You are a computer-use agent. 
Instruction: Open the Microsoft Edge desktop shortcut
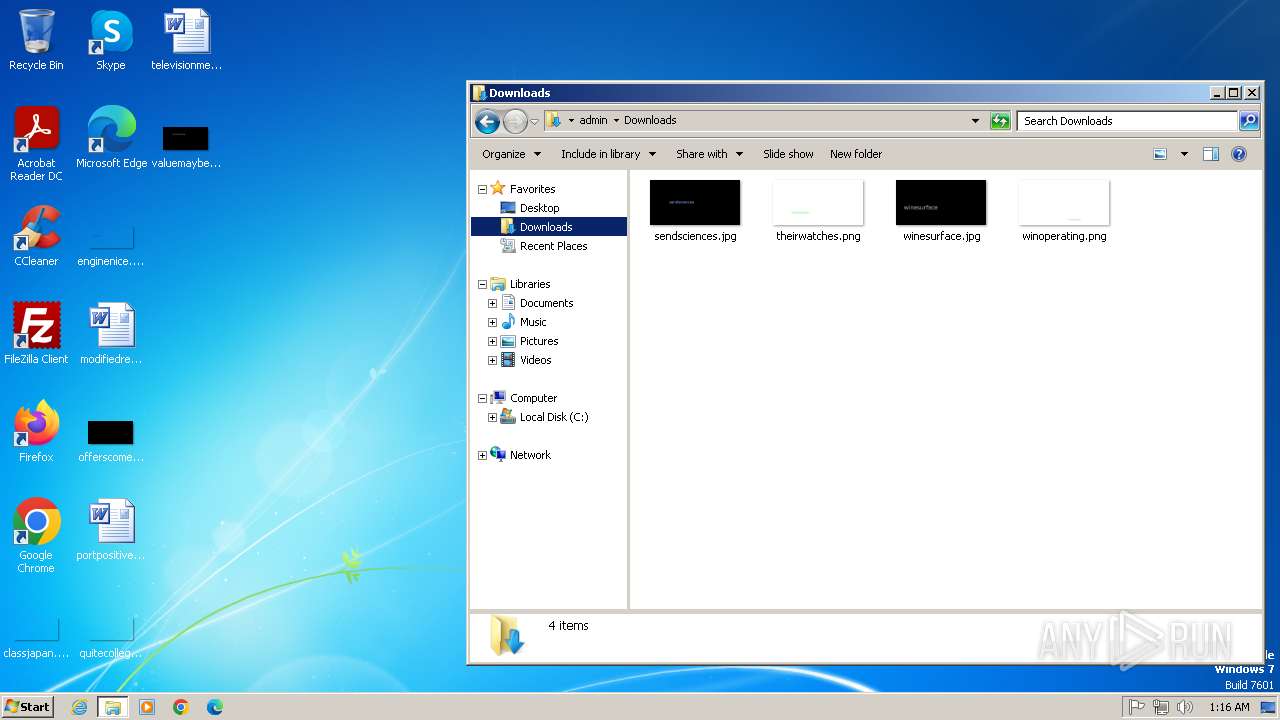coord(111,138)
